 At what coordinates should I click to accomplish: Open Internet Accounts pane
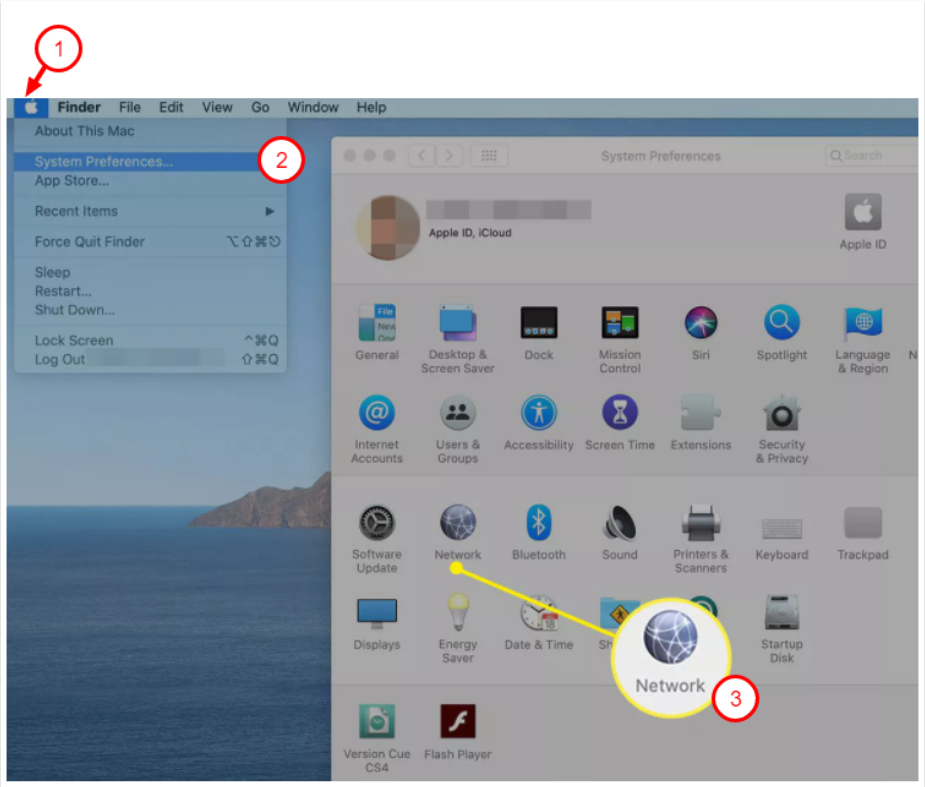(377, 412)
